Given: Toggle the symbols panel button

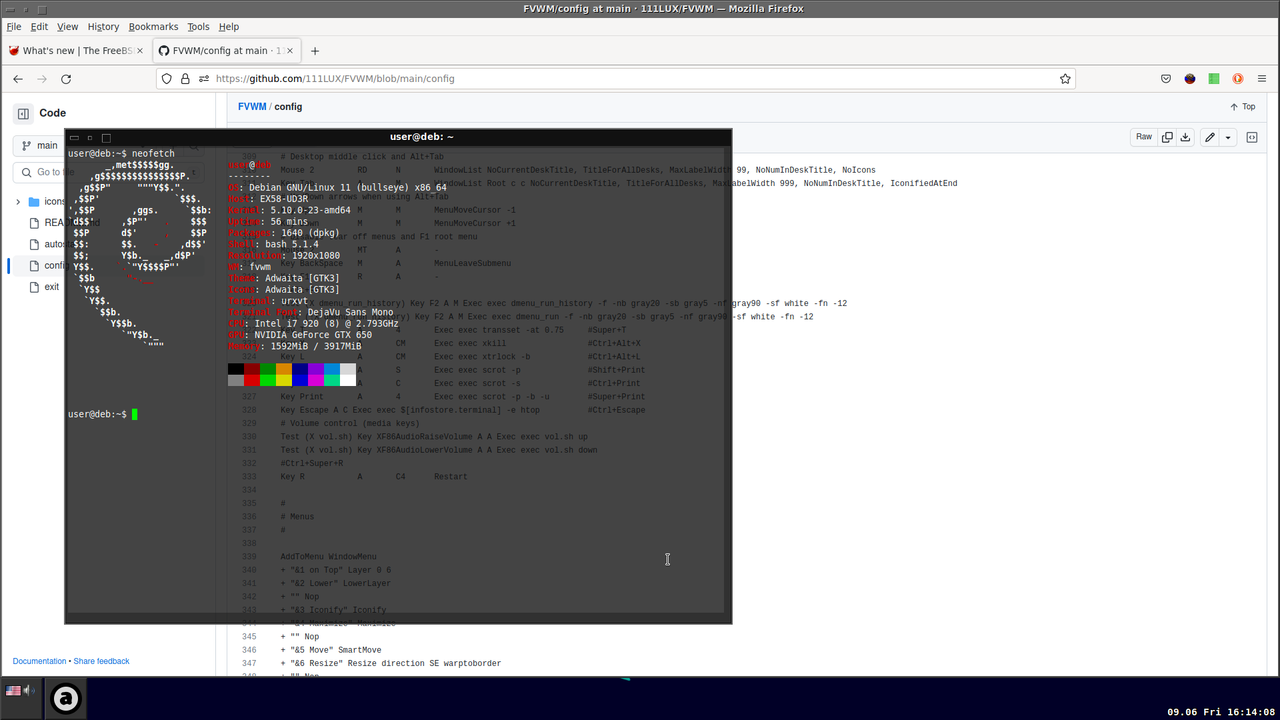Looking at the screenshot, I should [1252, 137].
